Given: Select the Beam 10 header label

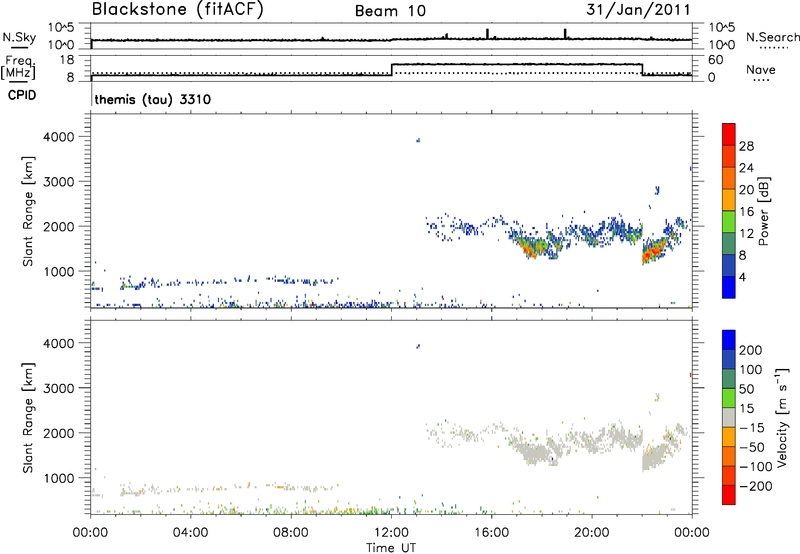Looking at the screenshot, I should pos(390,11).
